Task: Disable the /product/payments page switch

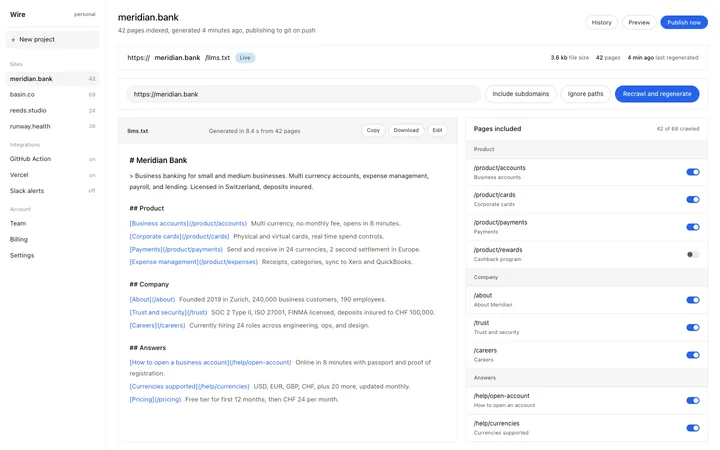Action: click(x=692, y=227)
